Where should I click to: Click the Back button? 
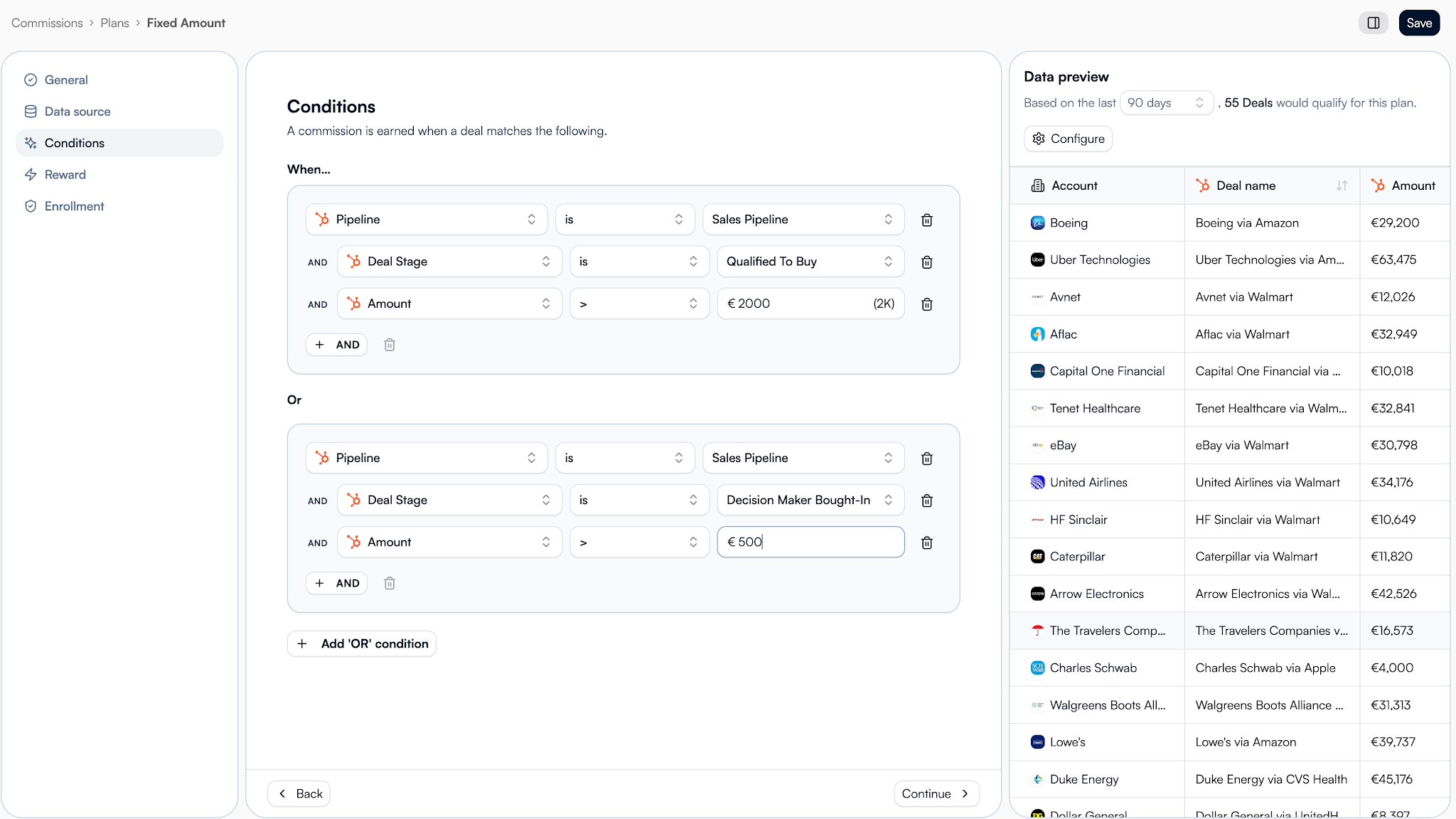(x=299, y=793)
